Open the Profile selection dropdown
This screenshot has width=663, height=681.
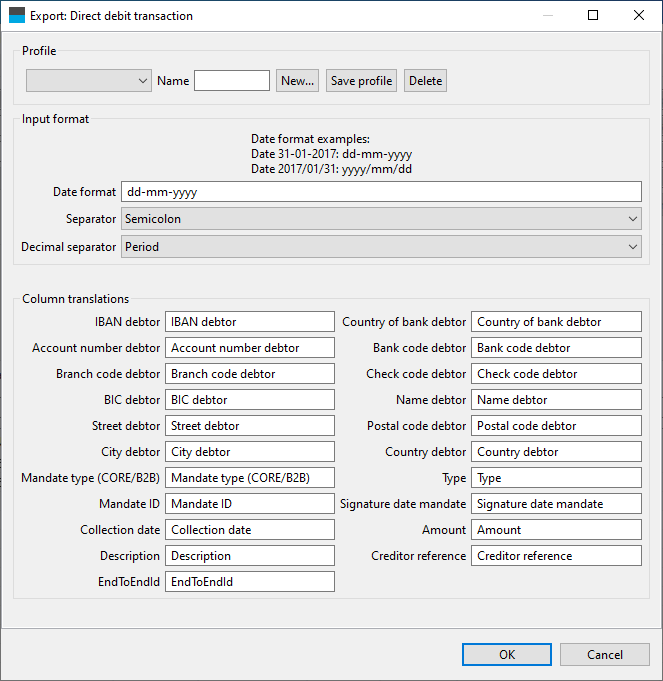[89, 81]
